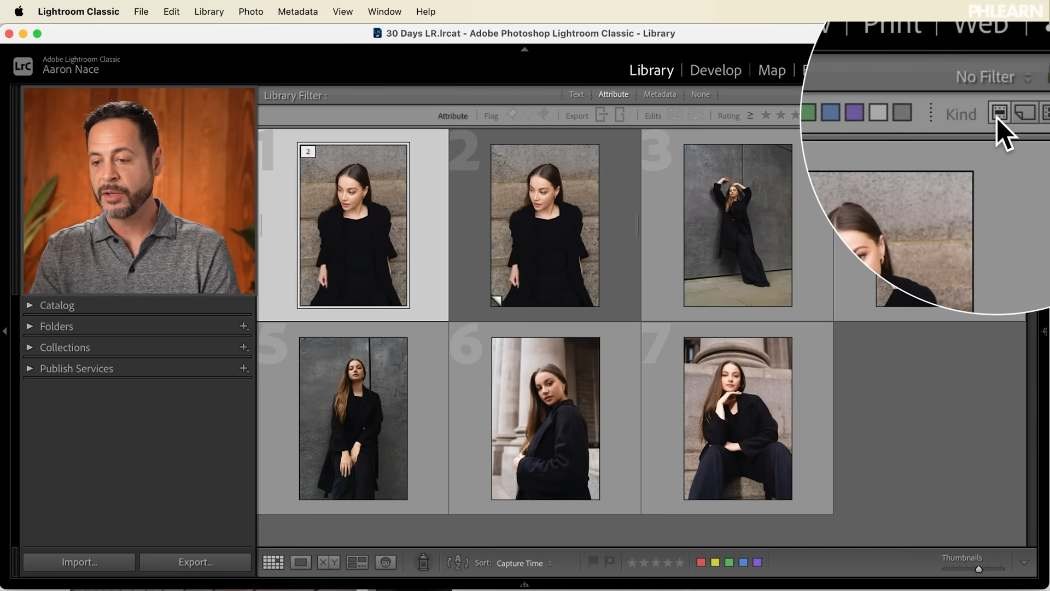Add new folder with Folders plus icon
1050x591 pixels.
click(x=244, y=326)
